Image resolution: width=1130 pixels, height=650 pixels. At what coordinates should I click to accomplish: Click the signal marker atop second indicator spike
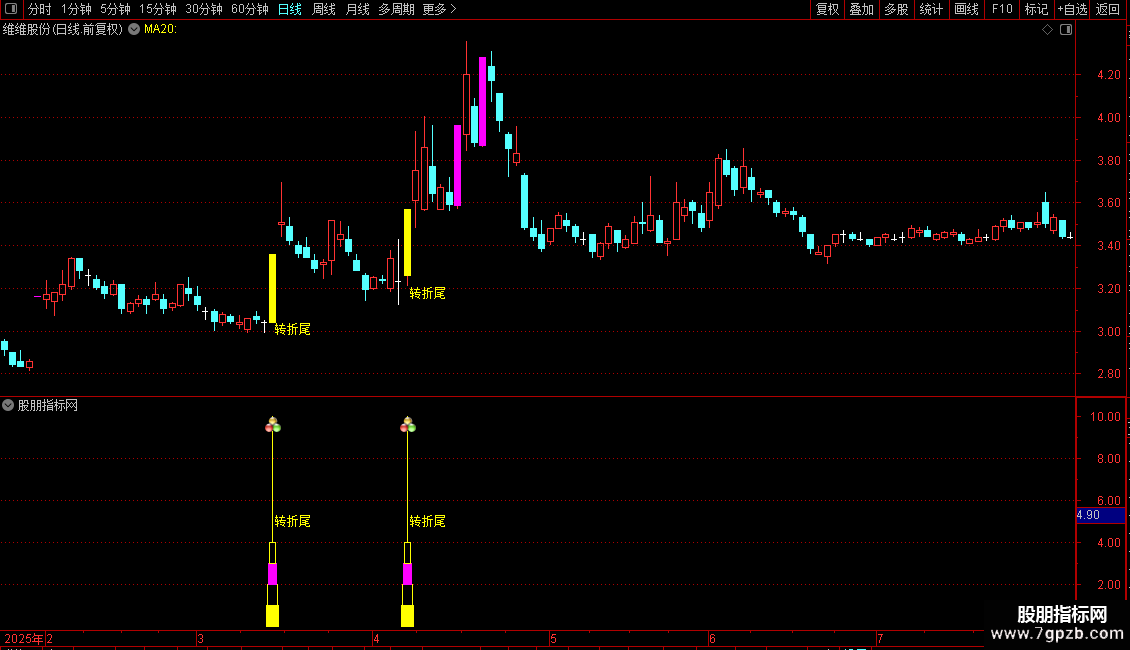pos(407,424)
